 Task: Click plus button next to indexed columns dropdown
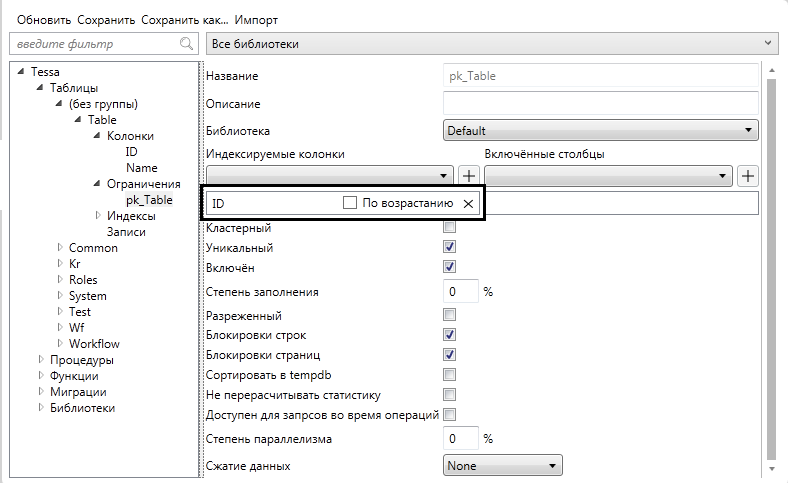[x=469, y=176]
